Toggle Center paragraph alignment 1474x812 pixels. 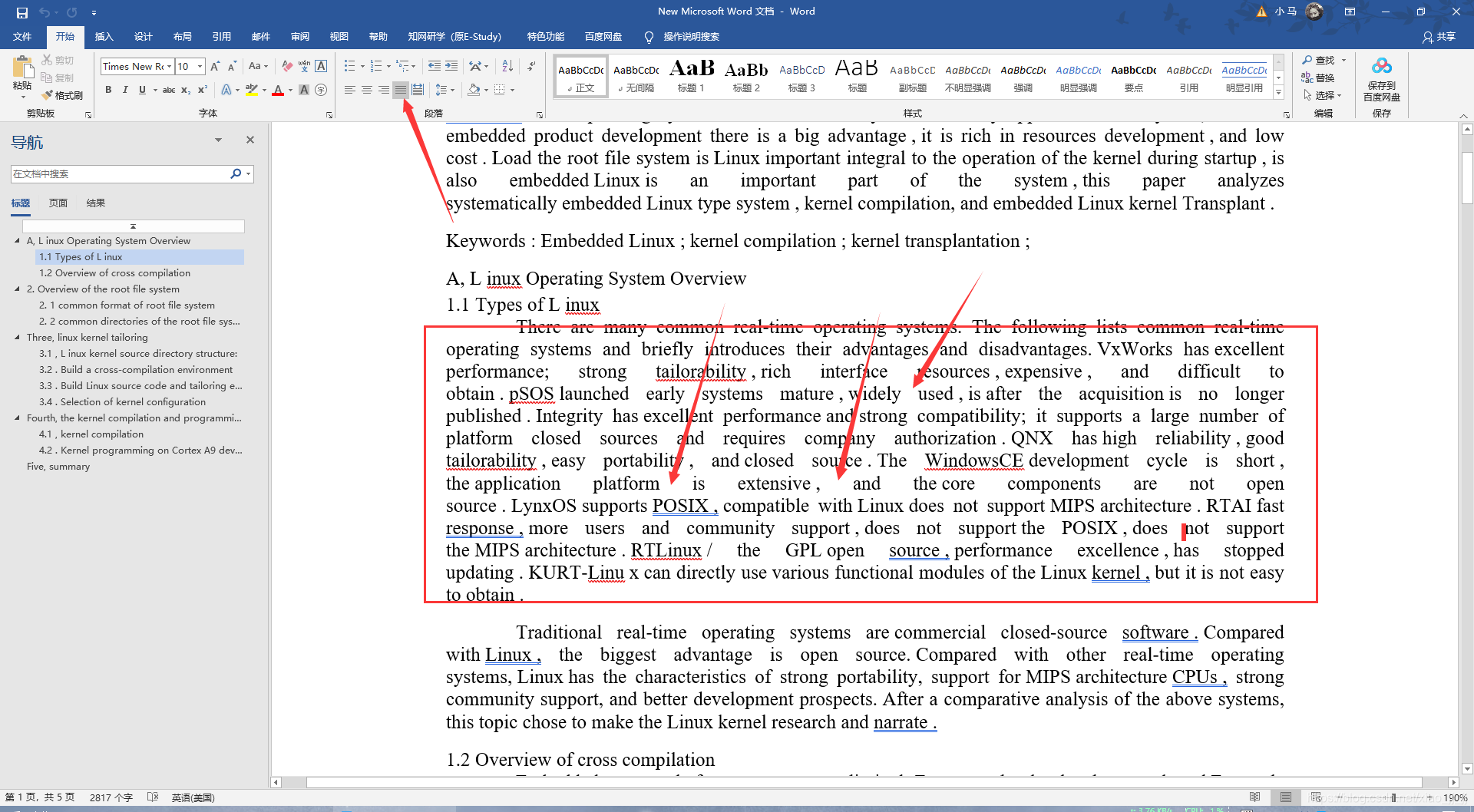pyautogui.click(x=367, y=90)
